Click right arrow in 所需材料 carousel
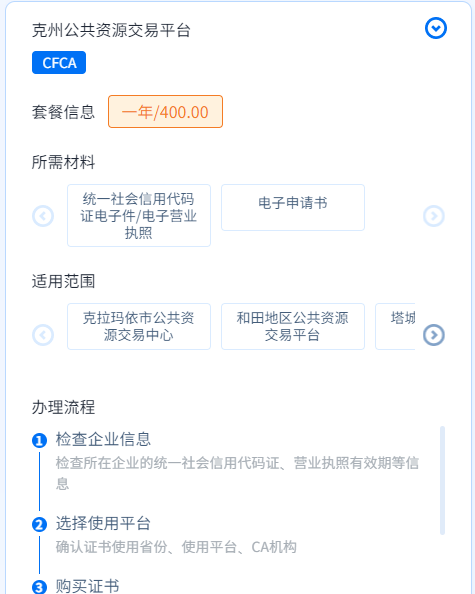Screen dimensions: 475x594 click(x=434, y=216)
